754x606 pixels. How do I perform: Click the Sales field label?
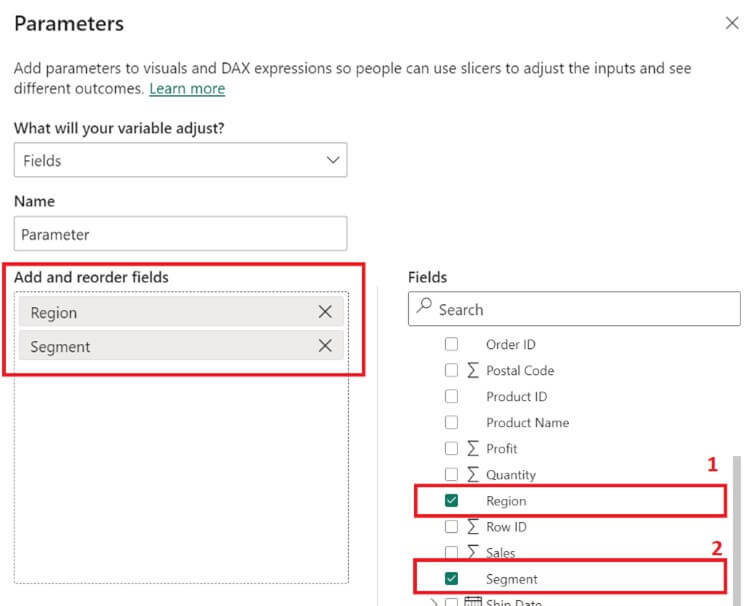pos(500,553)
